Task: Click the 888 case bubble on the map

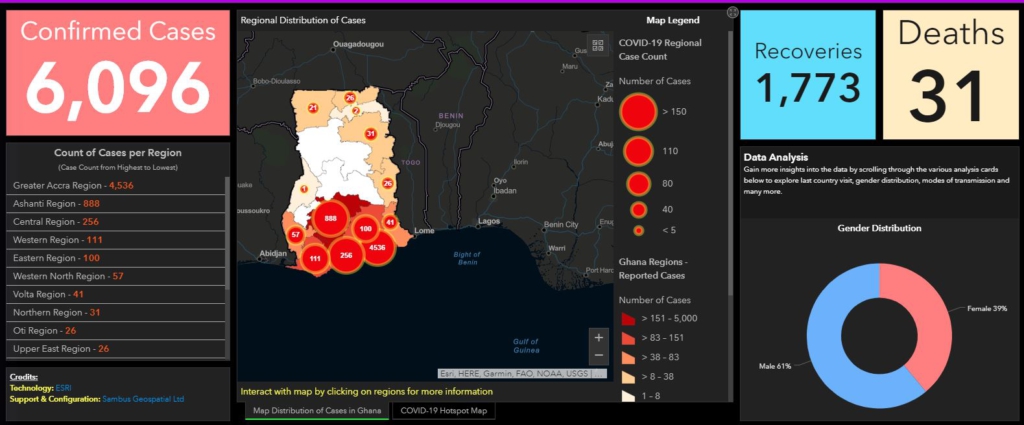Action: point(329,218)
